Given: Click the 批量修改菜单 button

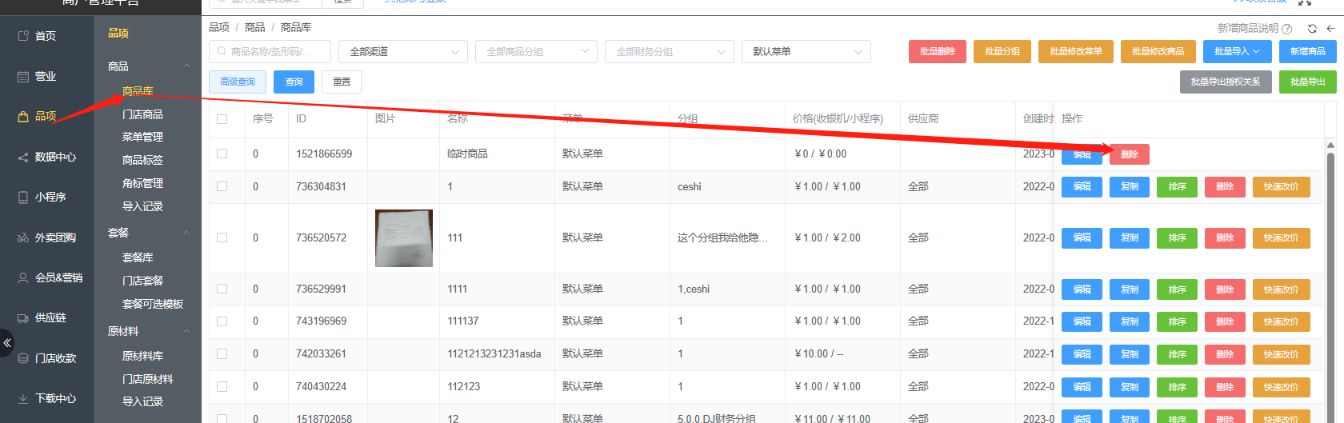Looking at the screenshot, I should point(1076,51).
